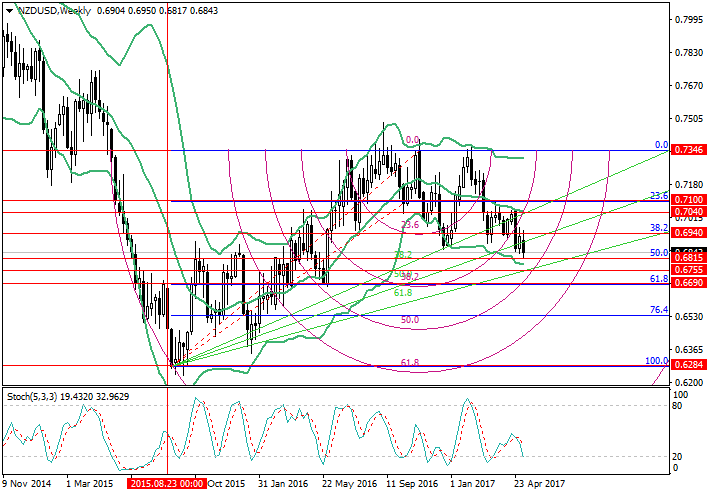This screenshot has height=495, width=709.
Task: Click the 11 Sep 2016 time axis label
Action: point(412,484)
